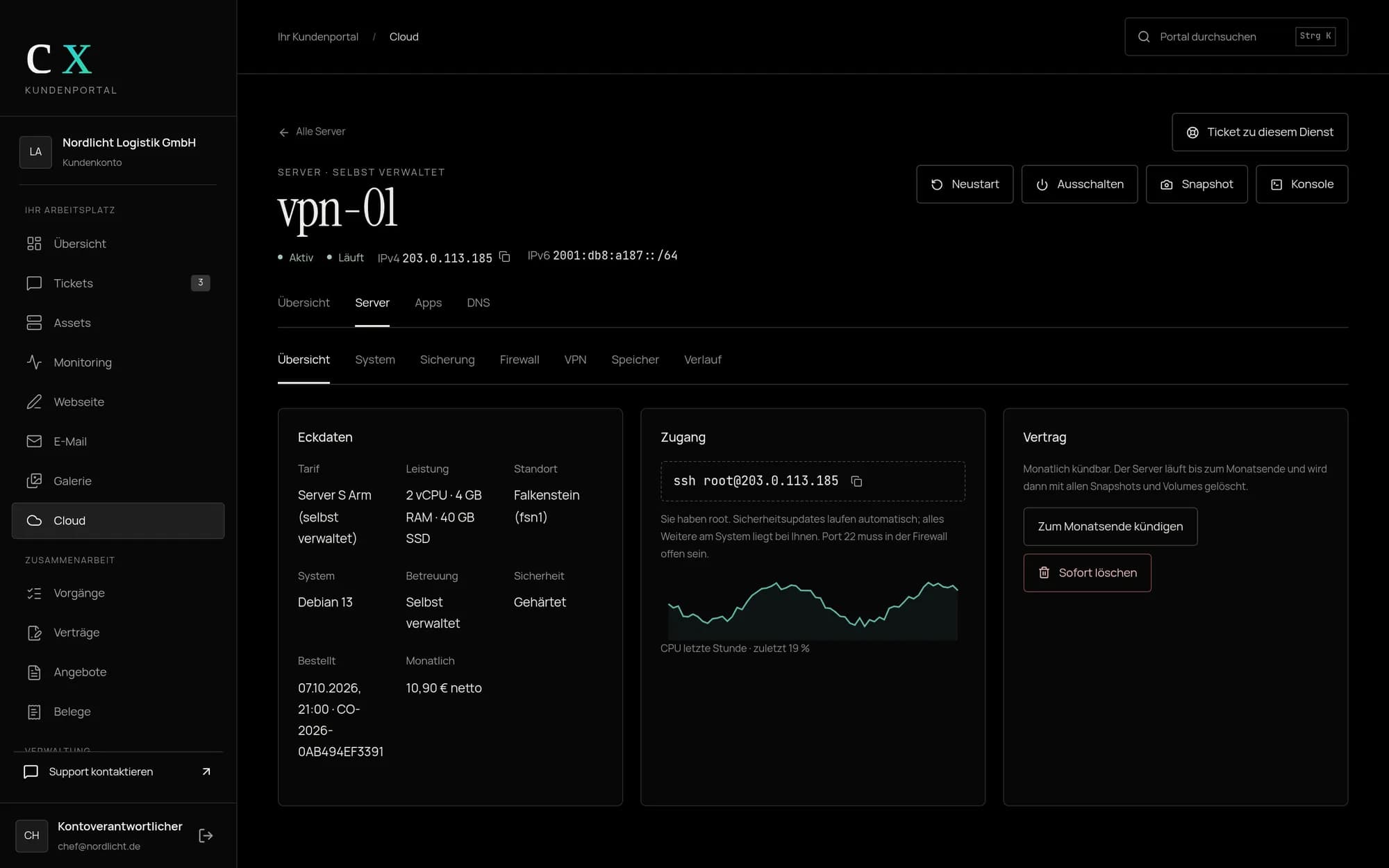Click the CPU letzte Stunde chart
The image size is (1389, 868).
[813, 610]
